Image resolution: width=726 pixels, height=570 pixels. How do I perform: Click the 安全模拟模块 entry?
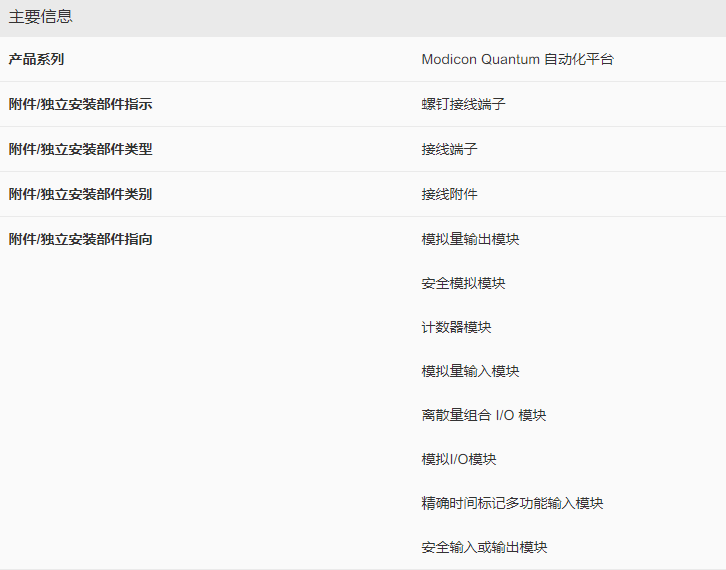(x=463, y=283)
